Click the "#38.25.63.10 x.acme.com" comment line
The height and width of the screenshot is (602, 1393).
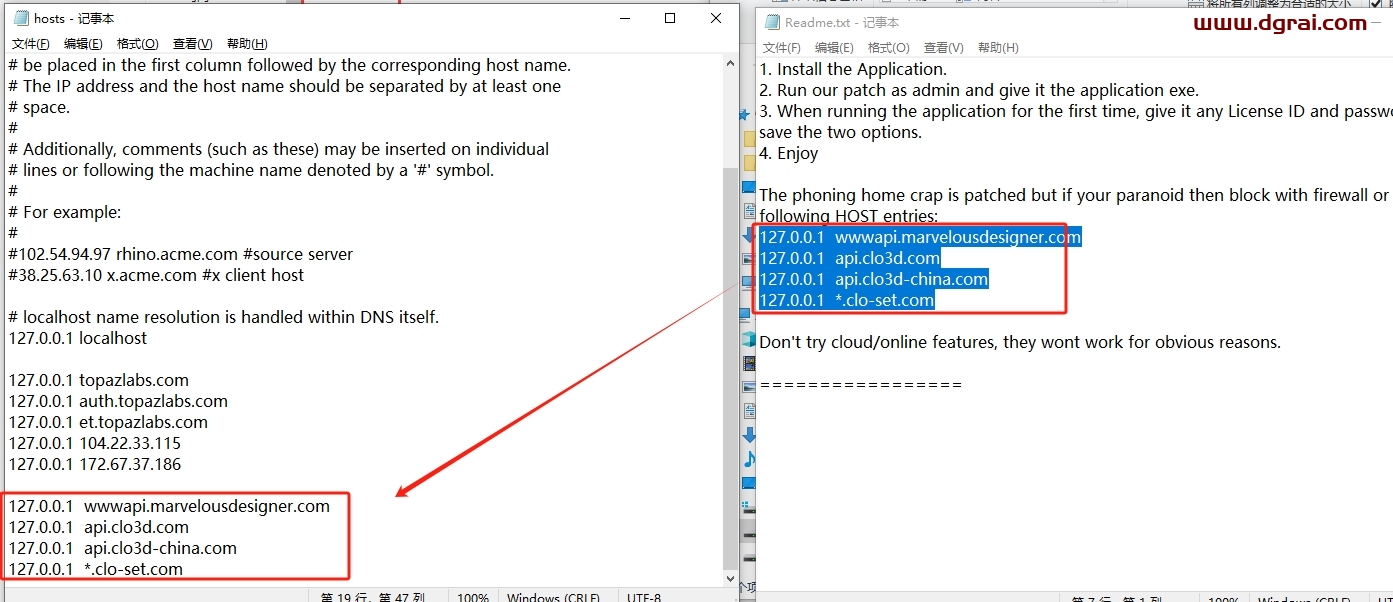tap(156, 275)
